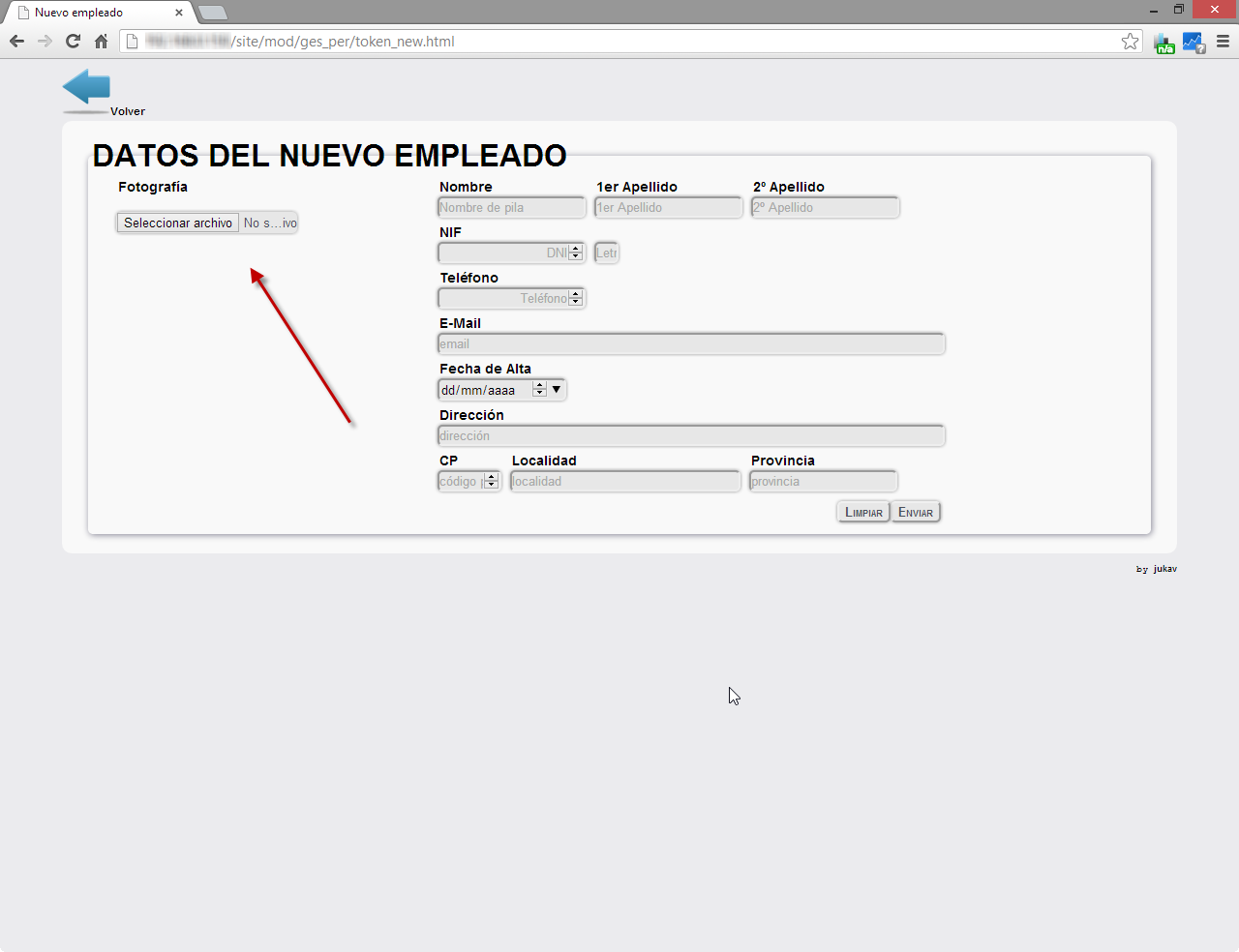Decrement the Teléfono field with its stepper
This screenshot has width=1239, height=952.
tap(577, 302)
